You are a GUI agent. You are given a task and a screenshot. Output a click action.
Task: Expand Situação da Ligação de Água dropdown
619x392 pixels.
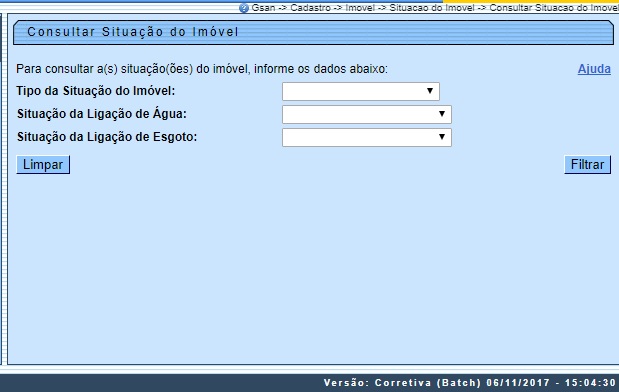[367, 114]
